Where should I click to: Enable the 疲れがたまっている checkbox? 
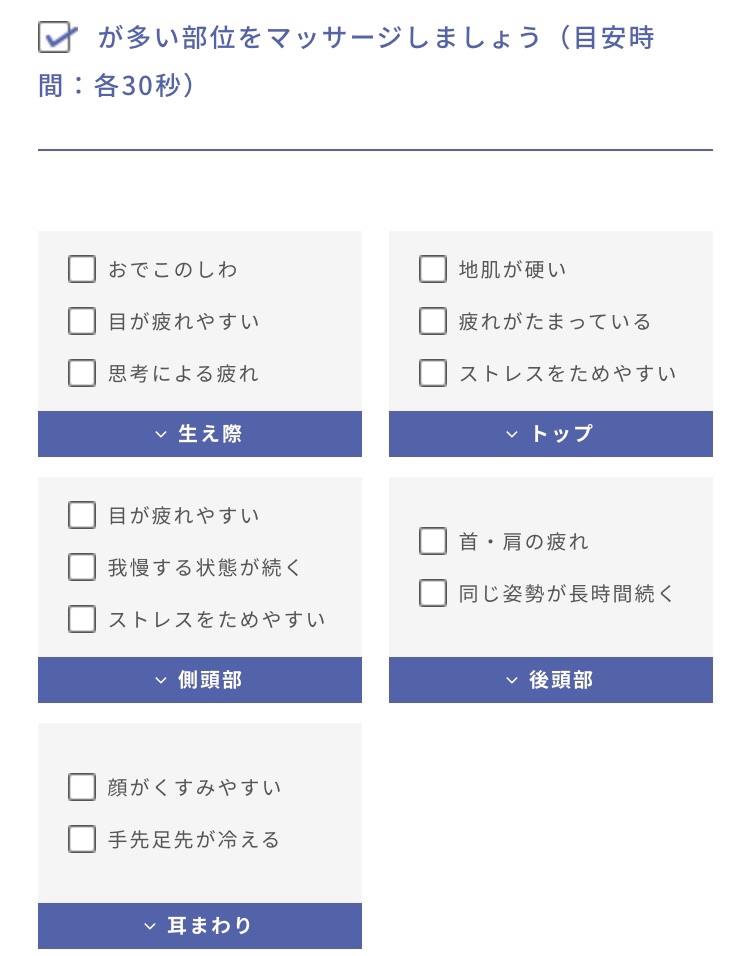coord(433,321)
